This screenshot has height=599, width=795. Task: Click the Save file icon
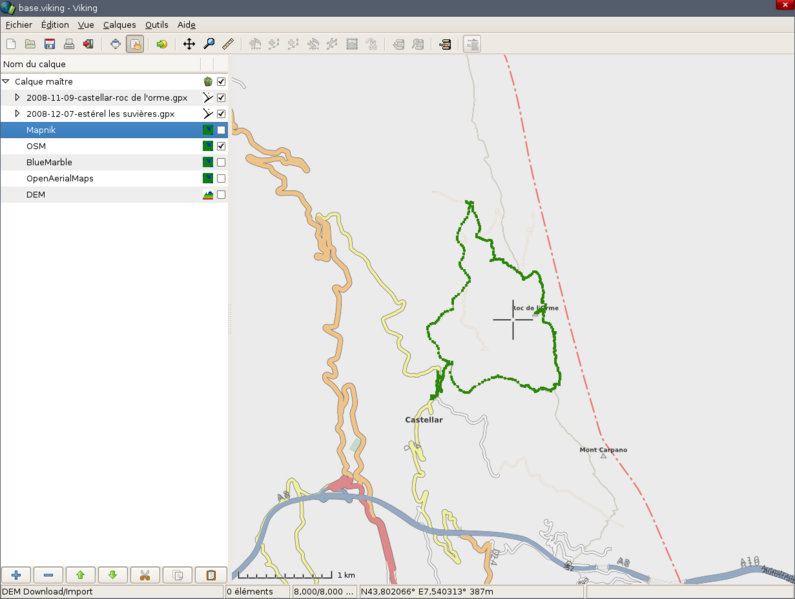pos(49,44)
